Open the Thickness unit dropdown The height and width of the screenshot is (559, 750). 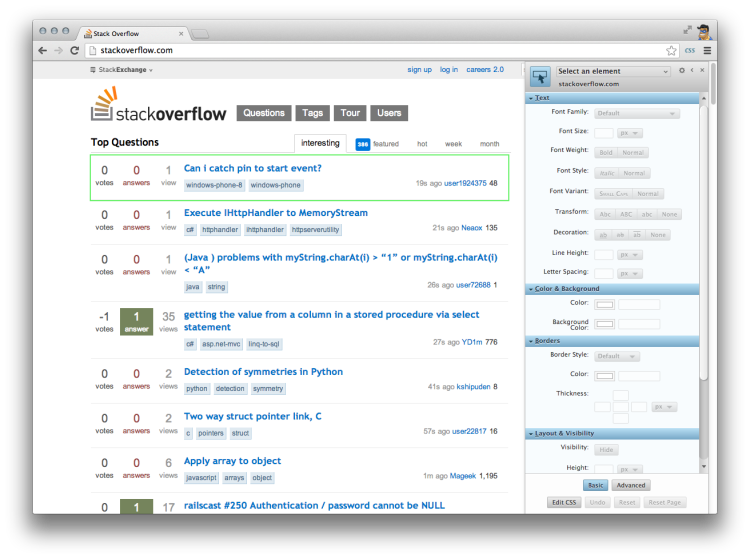point(664,407)
